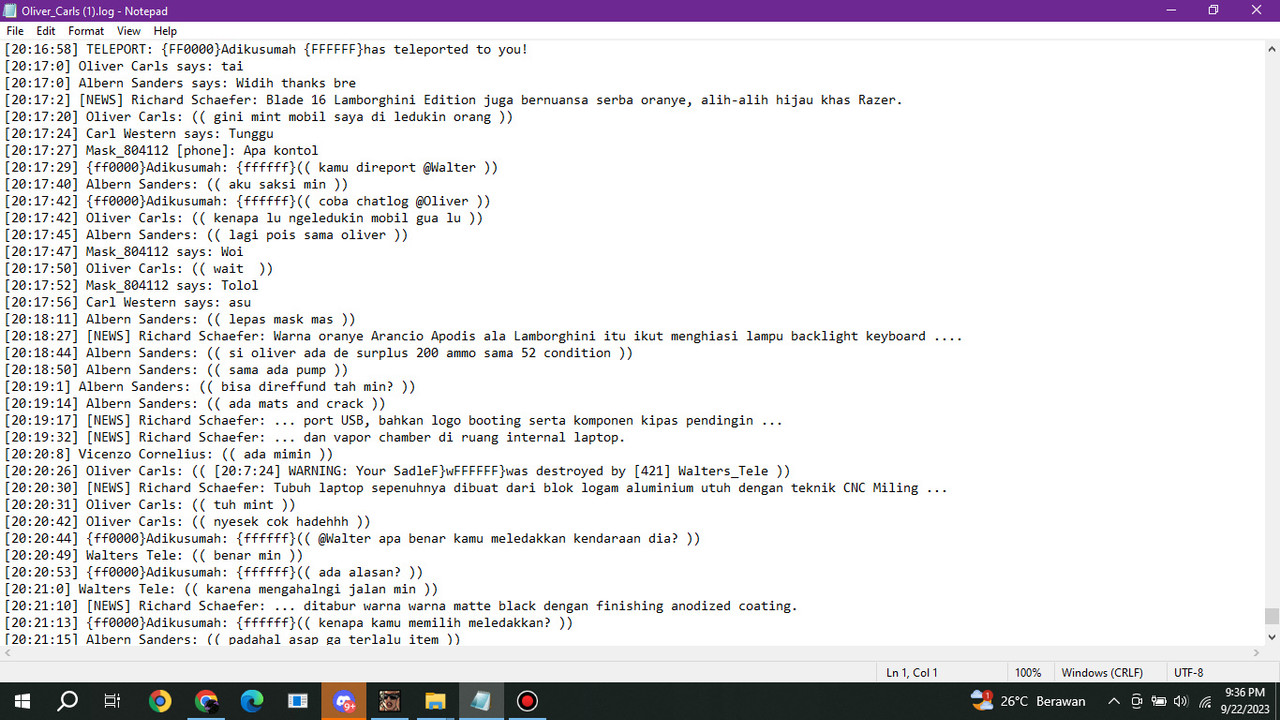Open the weather widget showing 26°C Berawan
The image size is (1280, 720).
(1028, 701)
